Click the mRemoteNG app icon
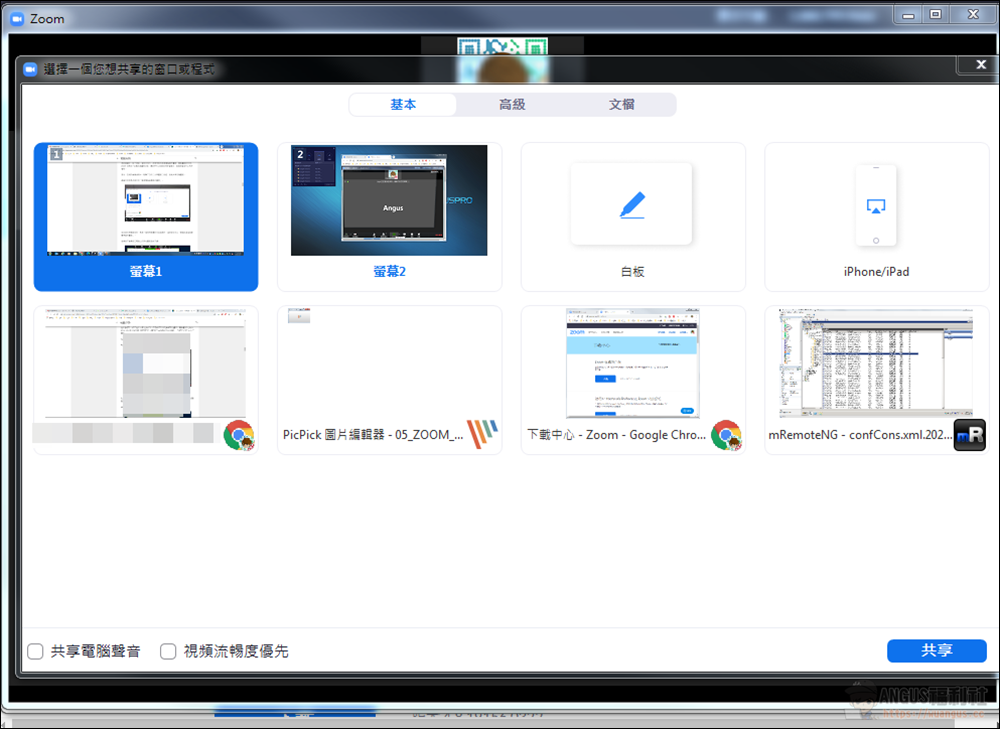 pos(969,435)
